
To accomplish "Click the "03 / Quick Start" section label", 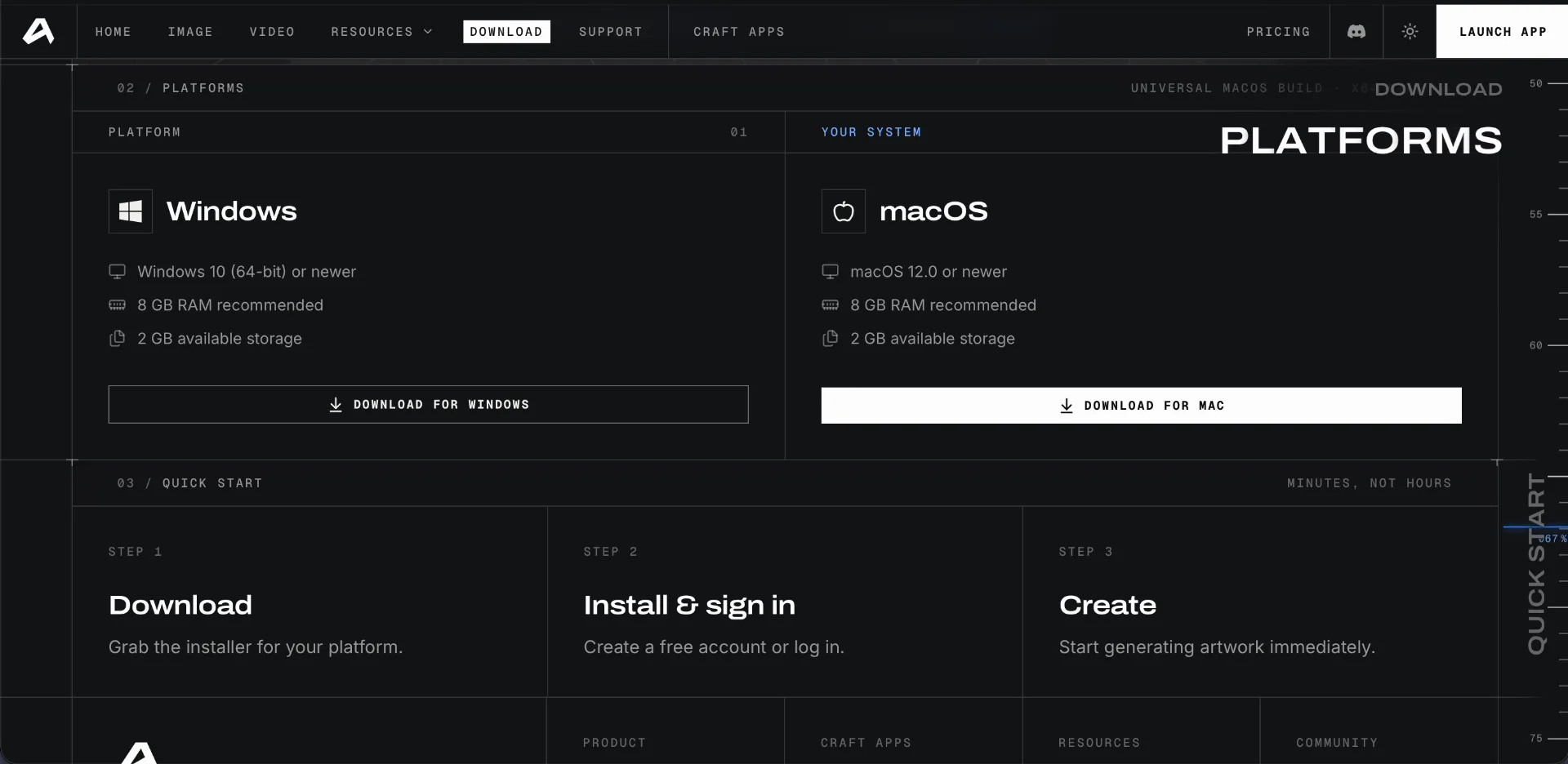I will tap(189, 483).
